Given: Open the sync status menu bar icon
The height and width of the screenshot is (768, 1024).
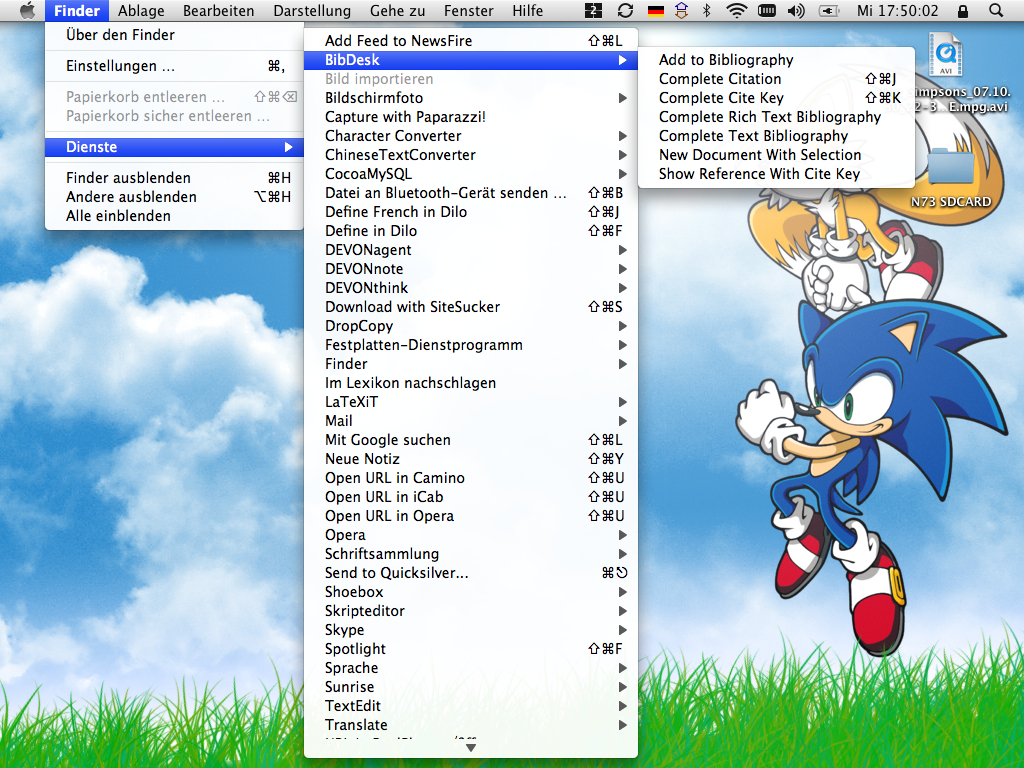Looking at the screenshot, I should click(x=625, y=10).
